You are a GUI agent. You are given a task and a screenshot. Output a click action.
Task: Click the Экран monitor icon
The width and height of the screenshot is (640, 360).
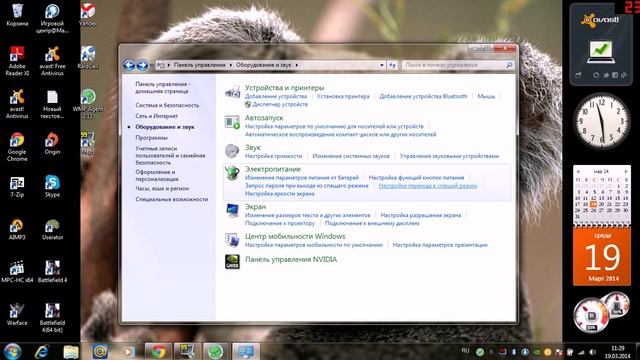[x=232, y=211]
